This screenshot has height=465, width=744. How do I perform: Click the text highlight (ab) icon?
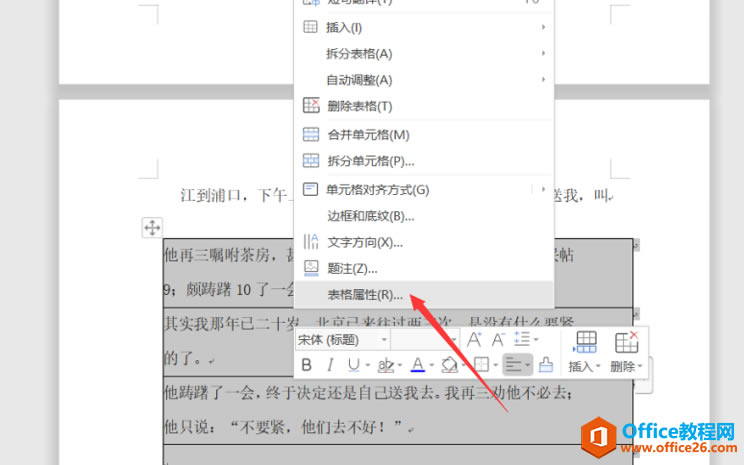pyautogui.click(x=386, y=365)
